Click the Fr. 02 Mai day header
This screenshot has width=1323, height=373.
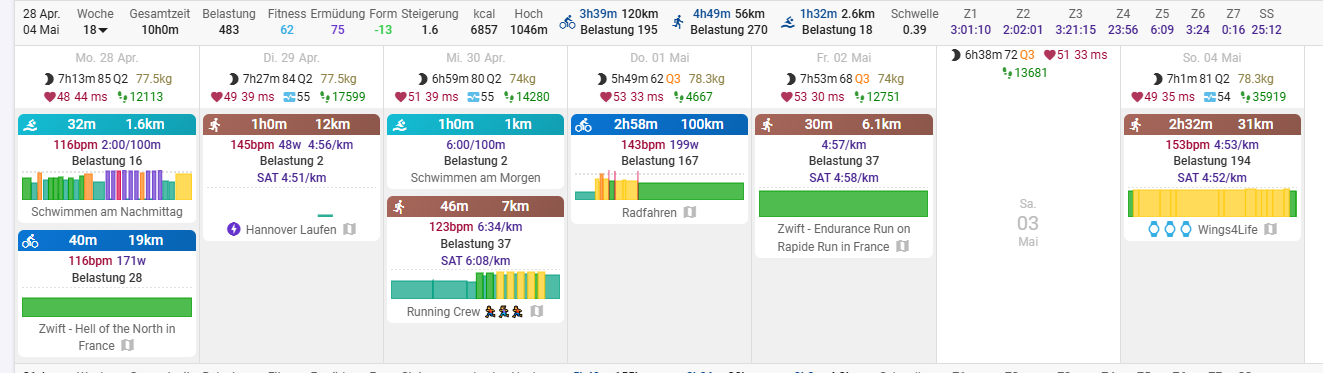tap(844, 59)
